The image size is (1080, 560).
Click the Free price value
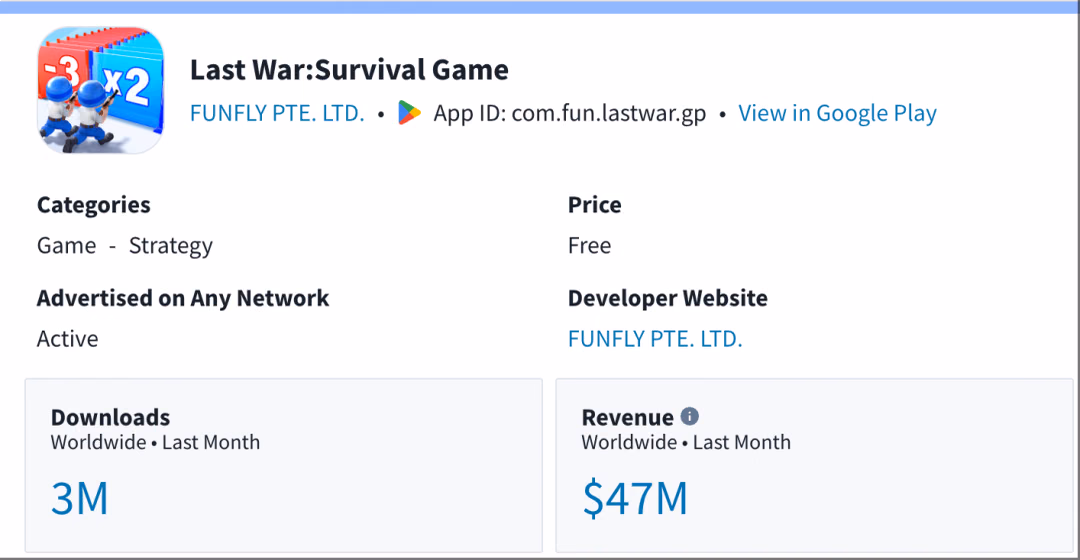pos(590,245)
